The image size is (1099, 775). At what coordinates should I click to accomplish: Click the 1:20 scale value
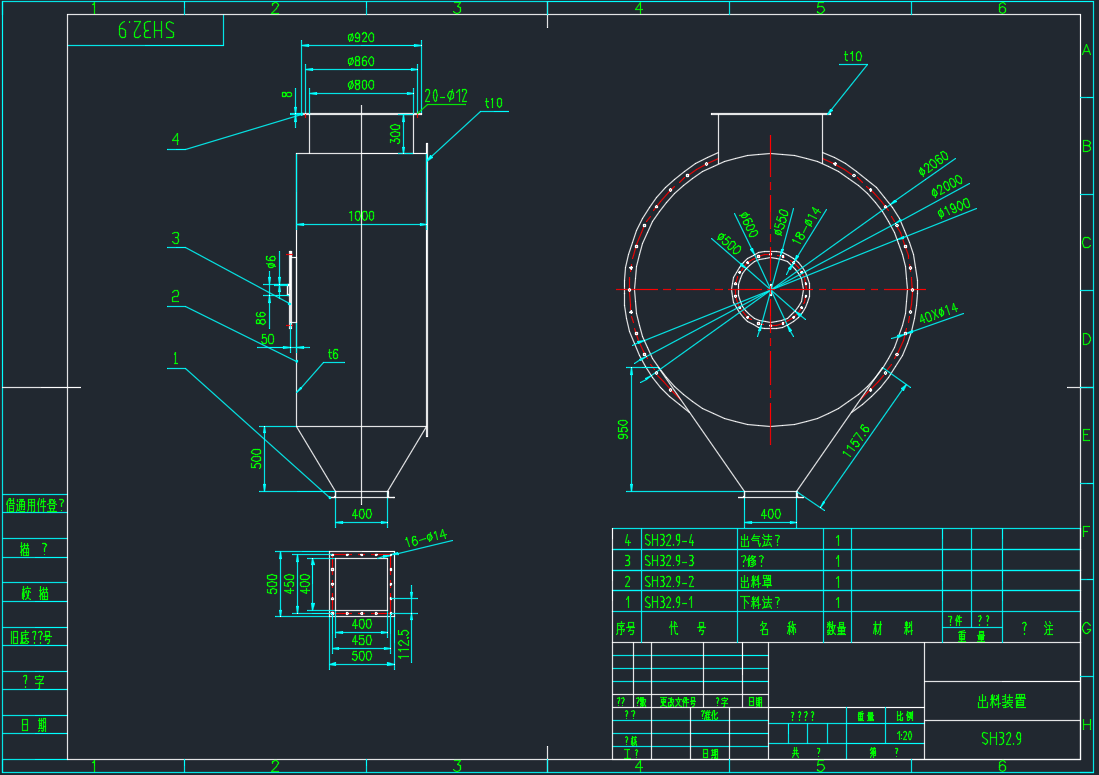(904, 736)
